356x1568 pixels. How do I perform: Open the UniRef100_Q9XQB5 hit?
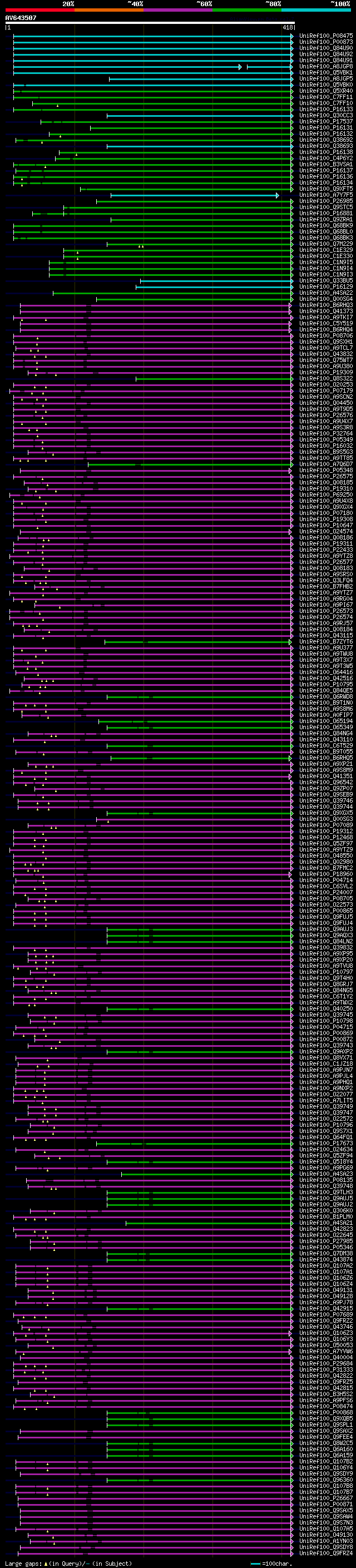[325, 1419]
